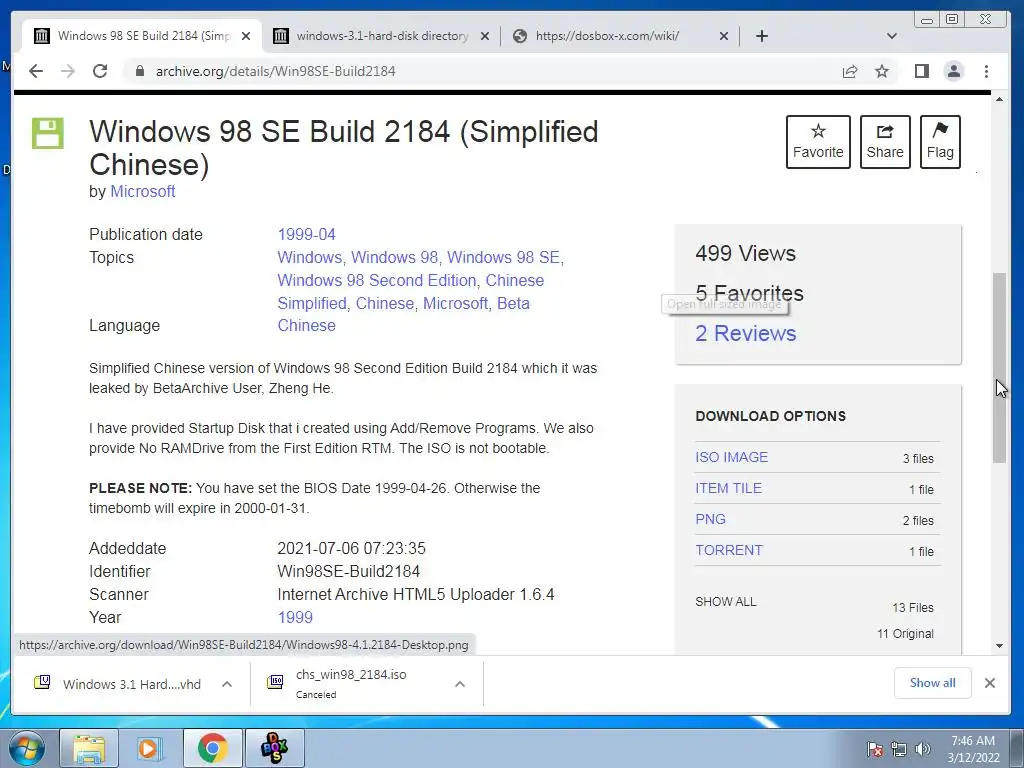Click the volume speaker tray icon
Image resolution: width=1024 pixels, height=768 pixels.
[923, 749]
